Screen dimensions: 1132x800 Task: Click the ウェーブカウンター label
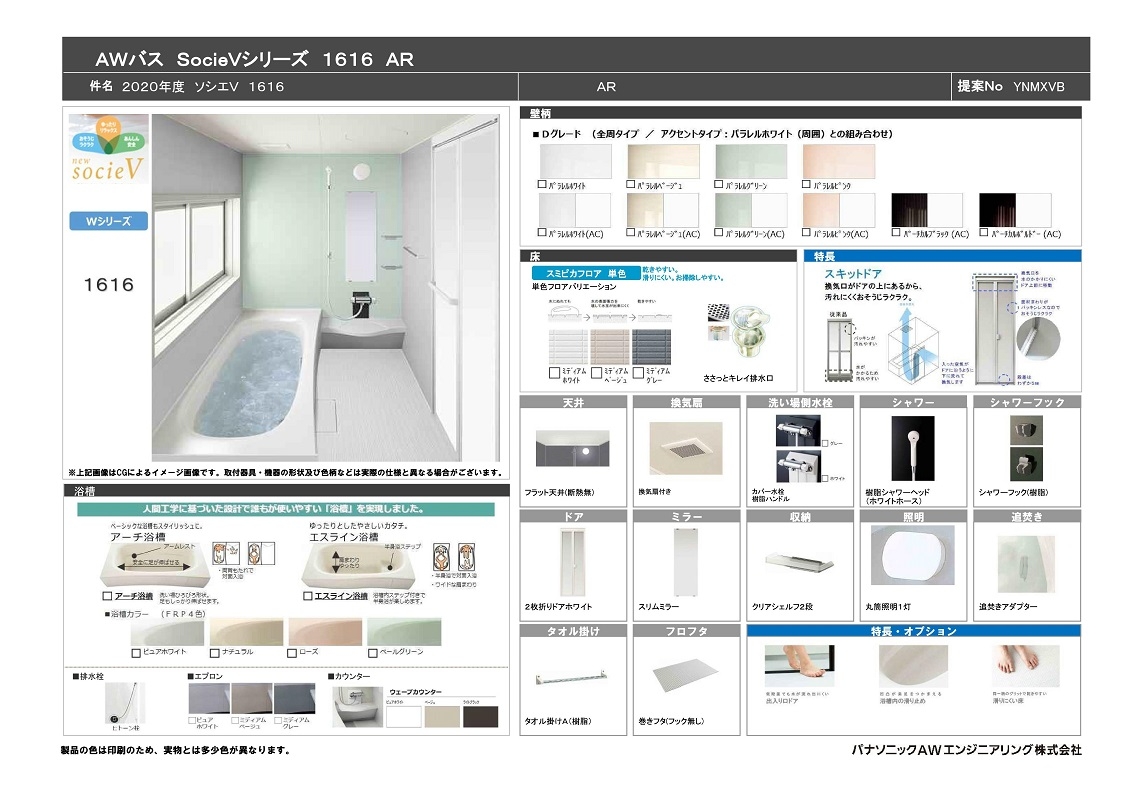pyautogui.click(x=415, y=692)
